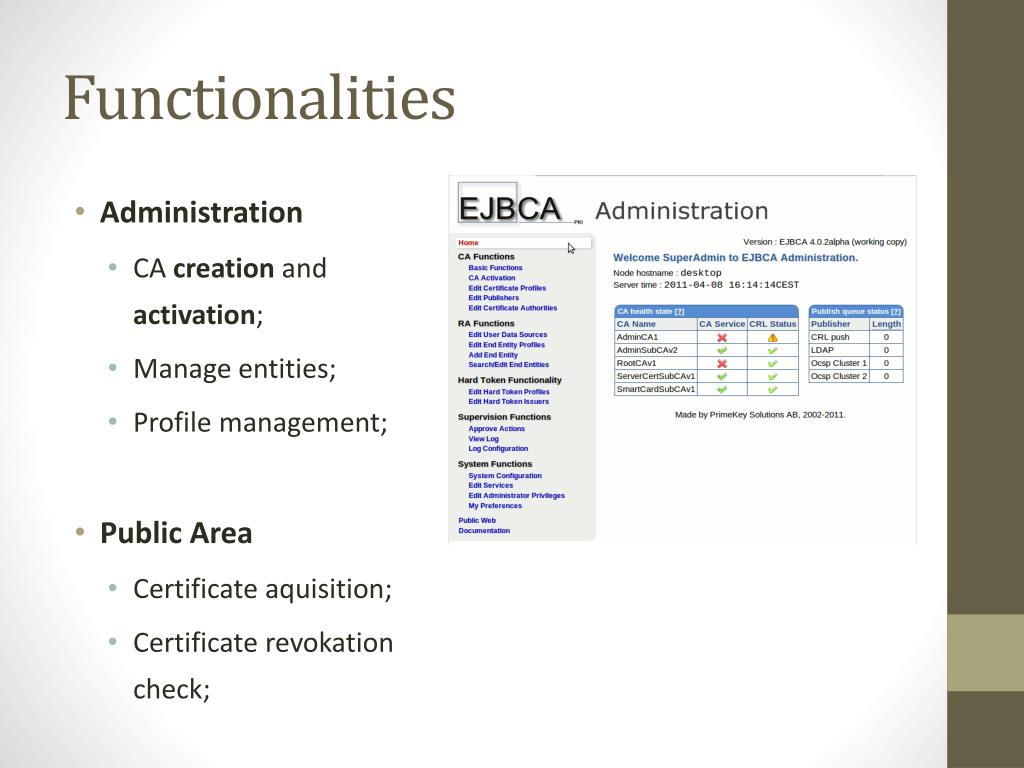The image size is (1024, 768).
Task: Click the green check CA Service icon for AdminSubCAv2
Action: tap(722, 351)
